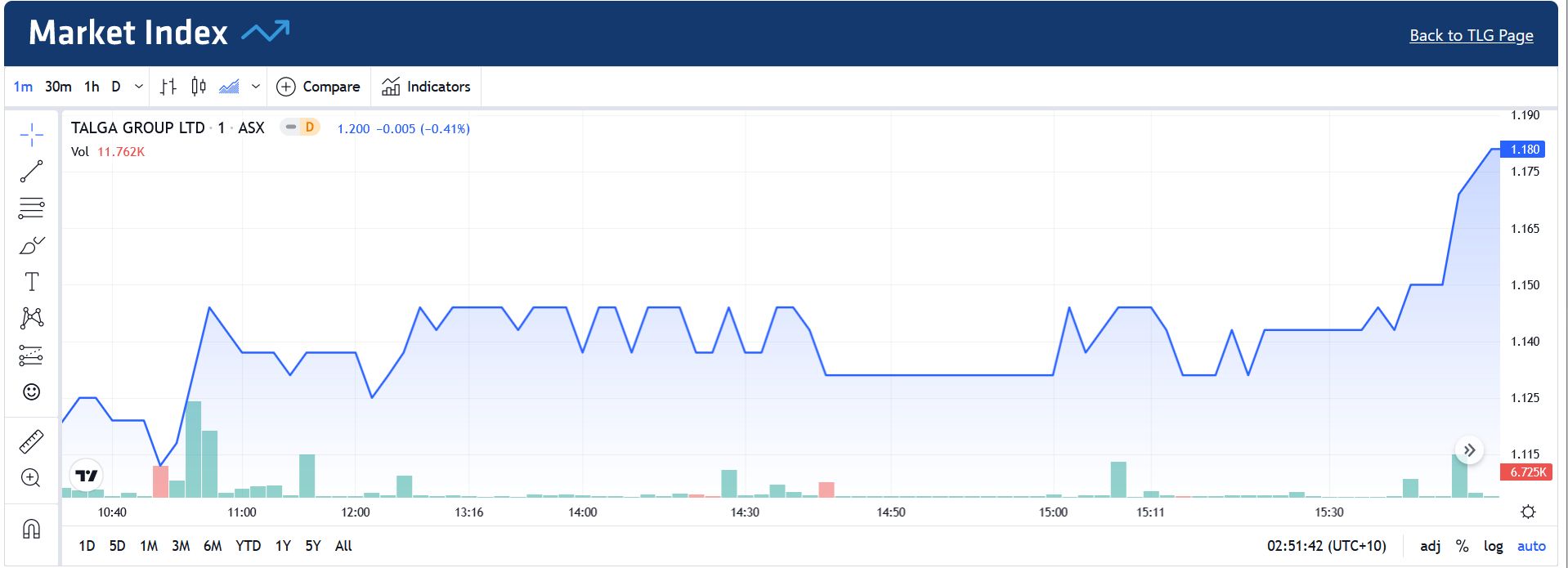Expand the time interval dropdown

(139, 87)
